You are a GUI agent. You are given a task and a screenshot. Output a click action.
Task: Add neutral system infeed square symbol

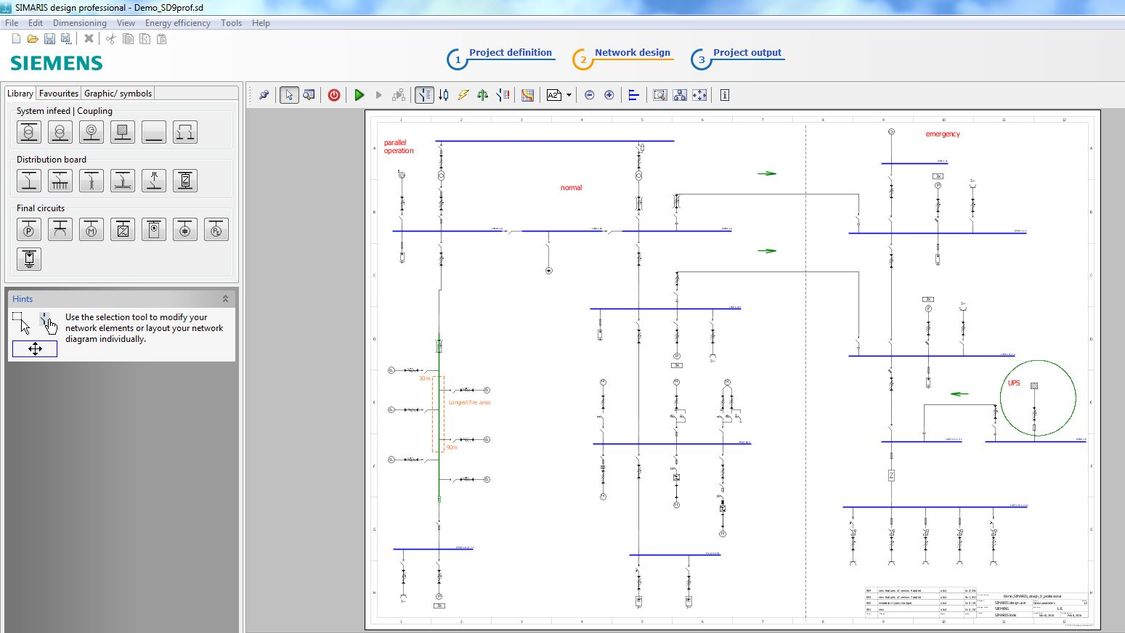coord(123,132)
